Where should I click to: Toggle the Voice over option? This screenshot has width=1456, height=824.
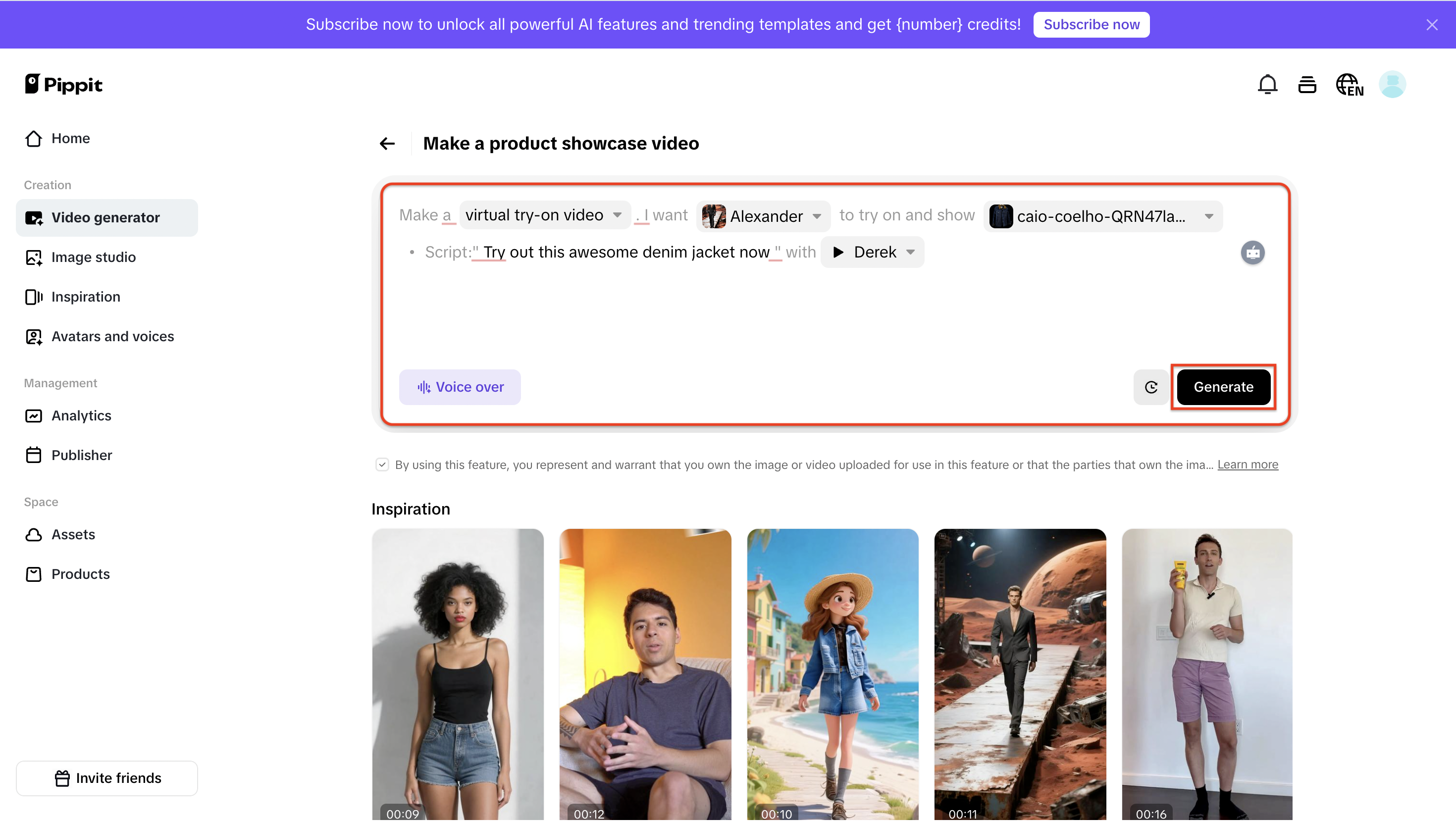pos(460,387)
